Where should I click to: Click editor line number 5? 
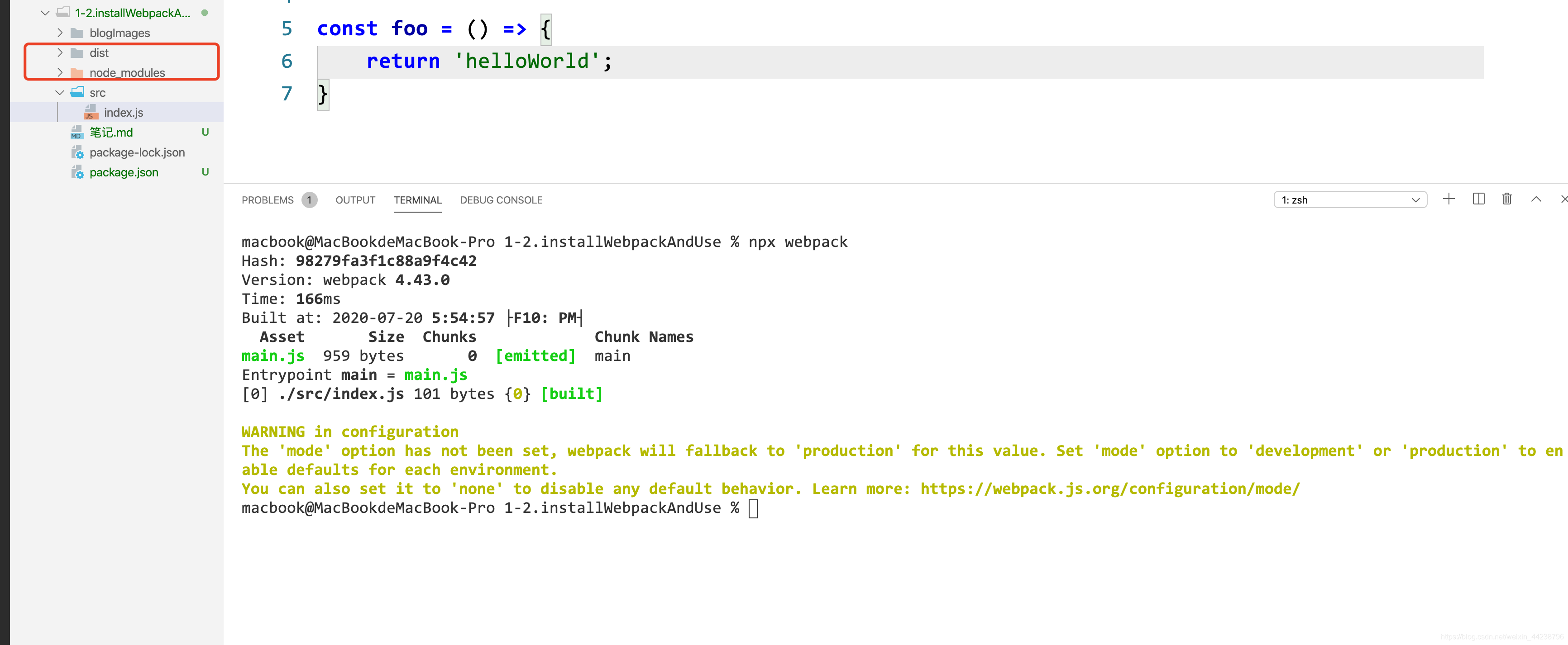(287, 28)
